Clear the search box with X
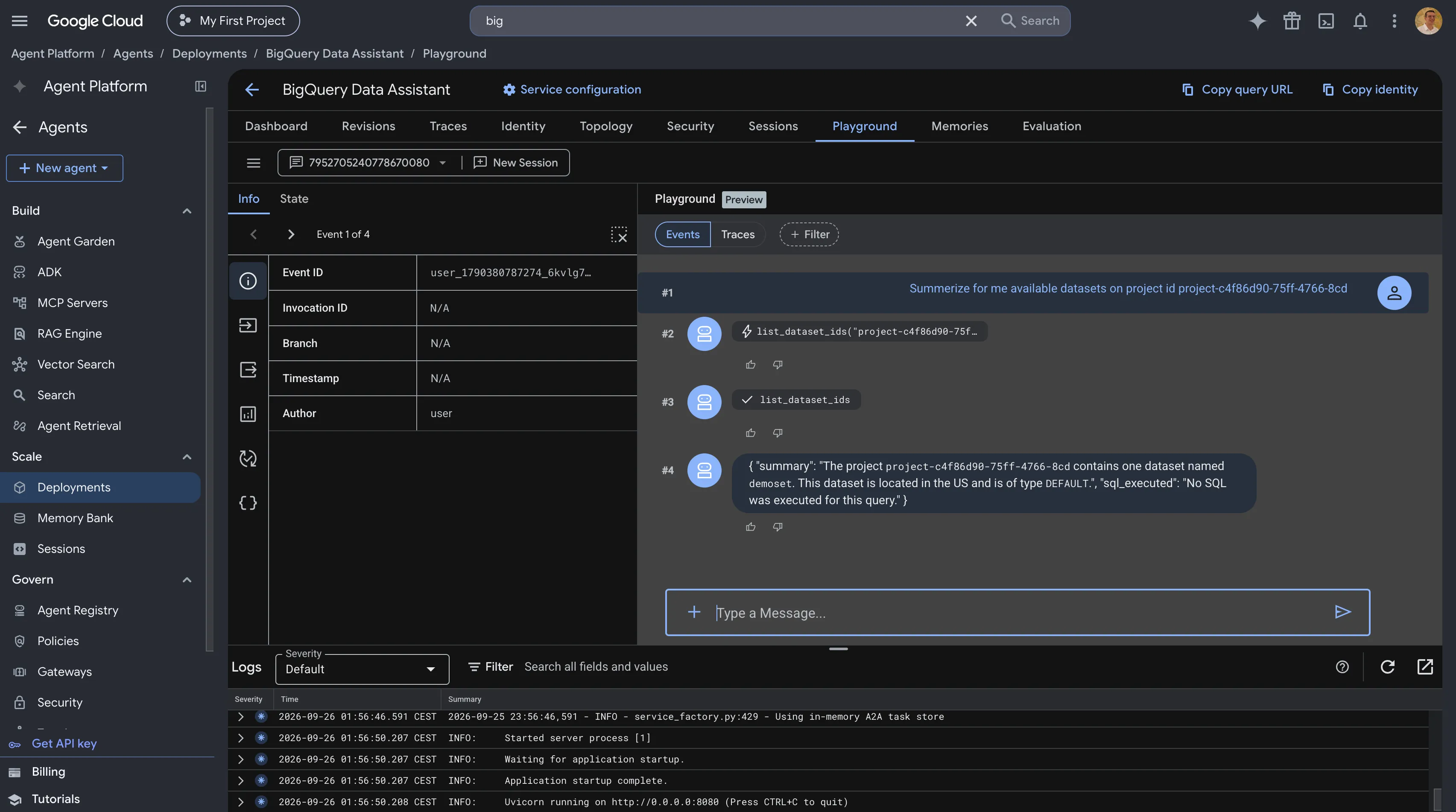The image size is (1456, 812). pos(971,21)
